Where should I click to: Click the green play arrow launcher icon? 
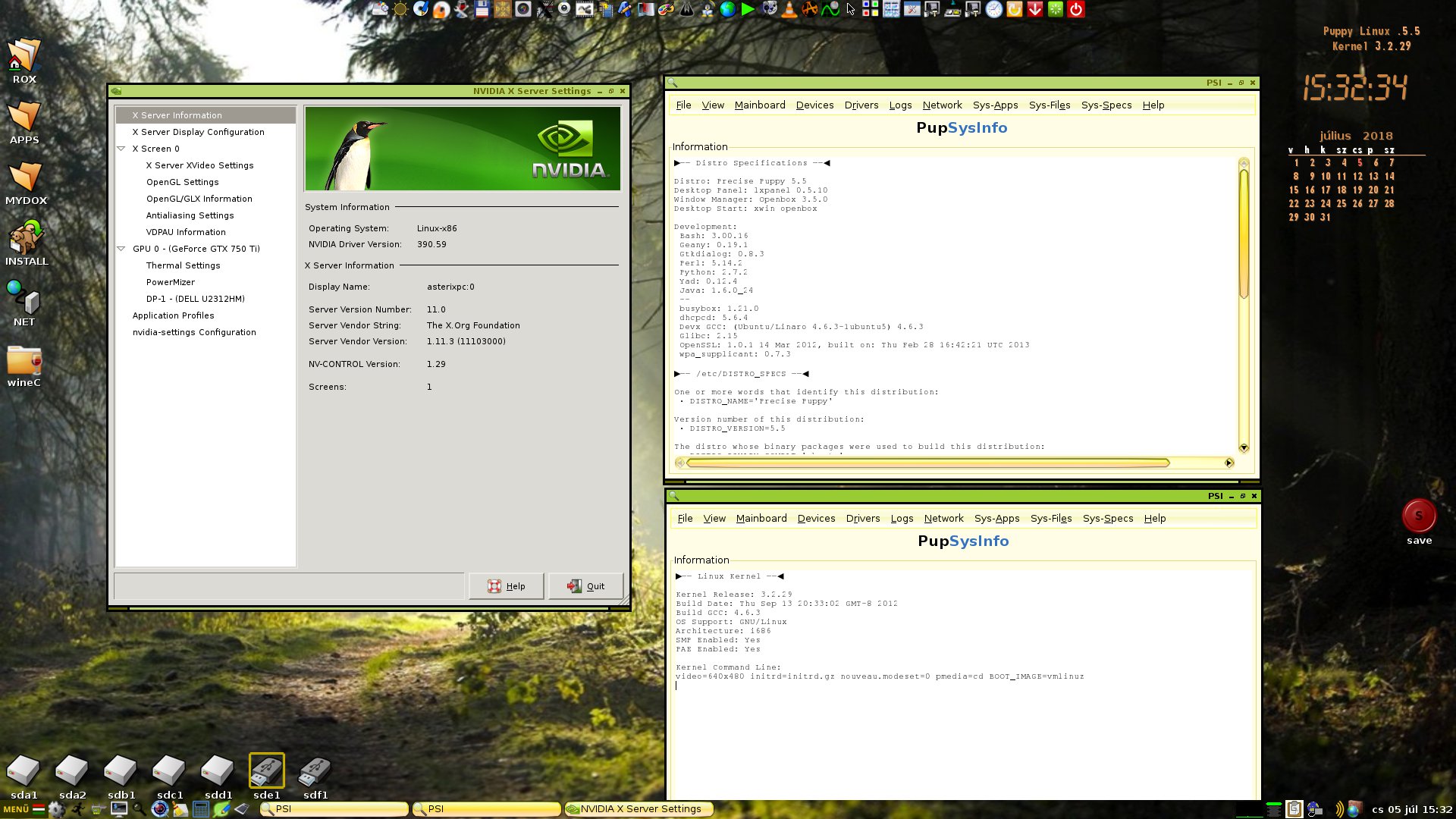point(748,9)
